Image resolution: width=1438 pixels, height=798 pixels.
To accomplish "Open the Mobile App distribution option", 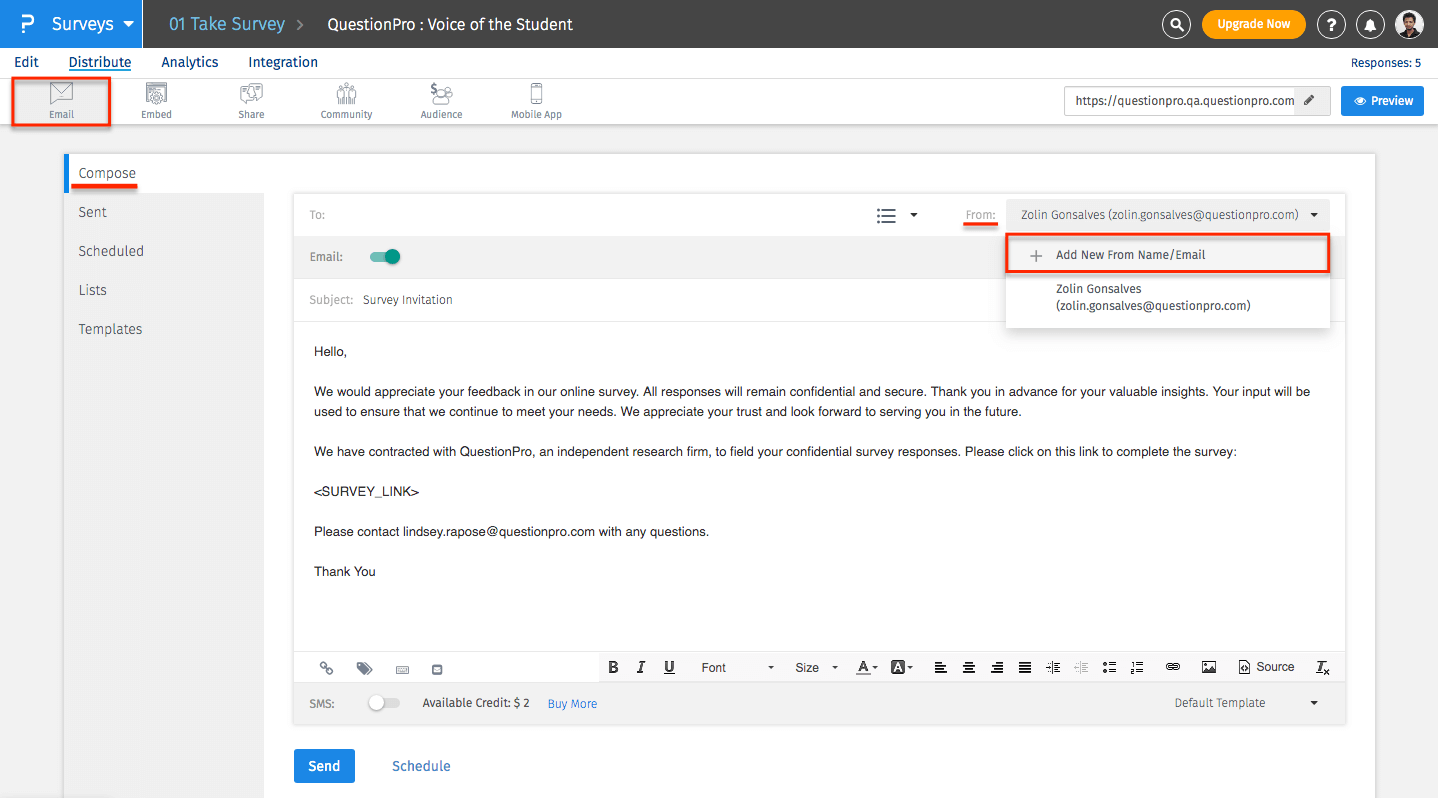I will (536, 101).
